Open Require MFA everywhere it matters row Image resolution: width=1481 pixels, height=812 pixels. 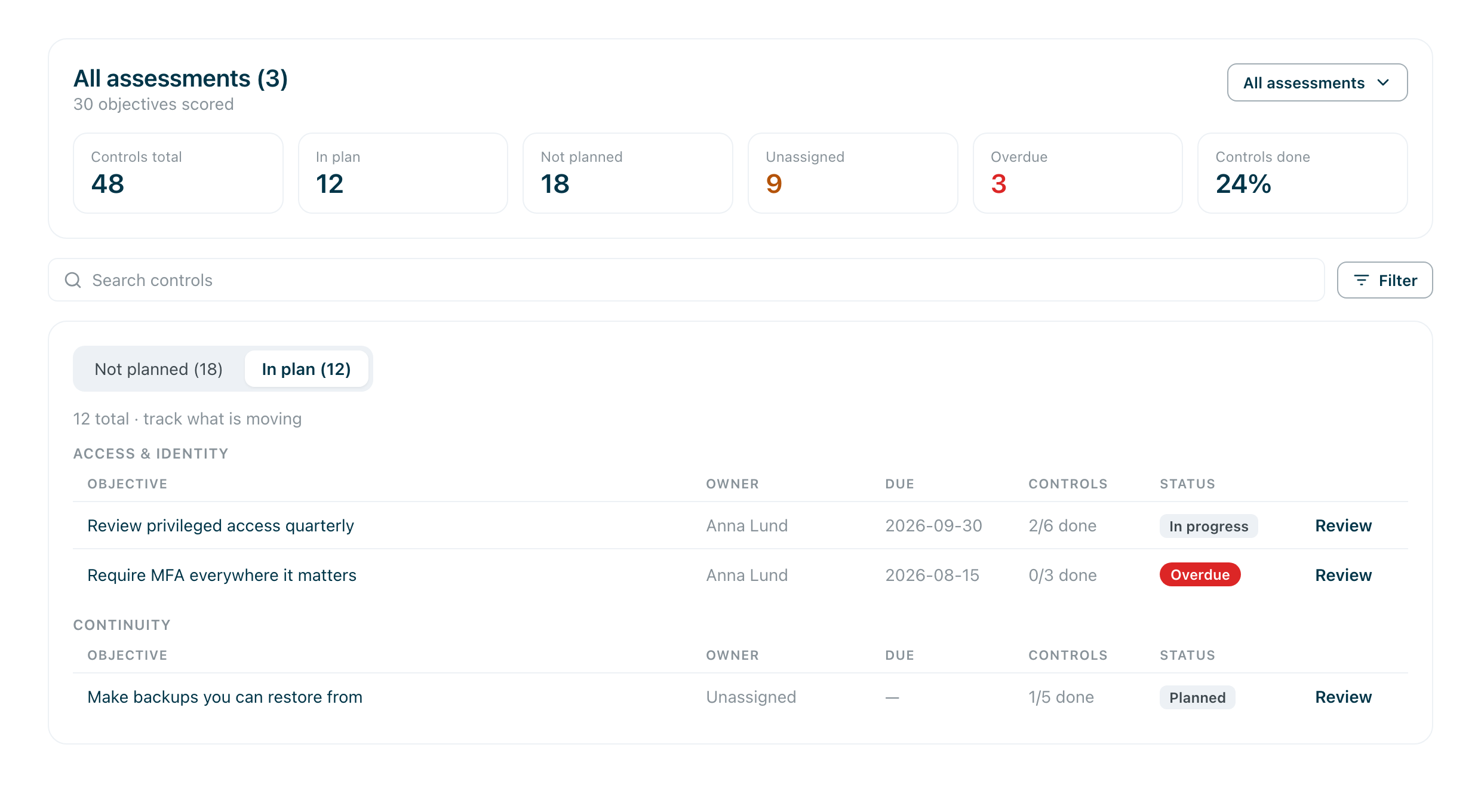[x=740, y=575]
